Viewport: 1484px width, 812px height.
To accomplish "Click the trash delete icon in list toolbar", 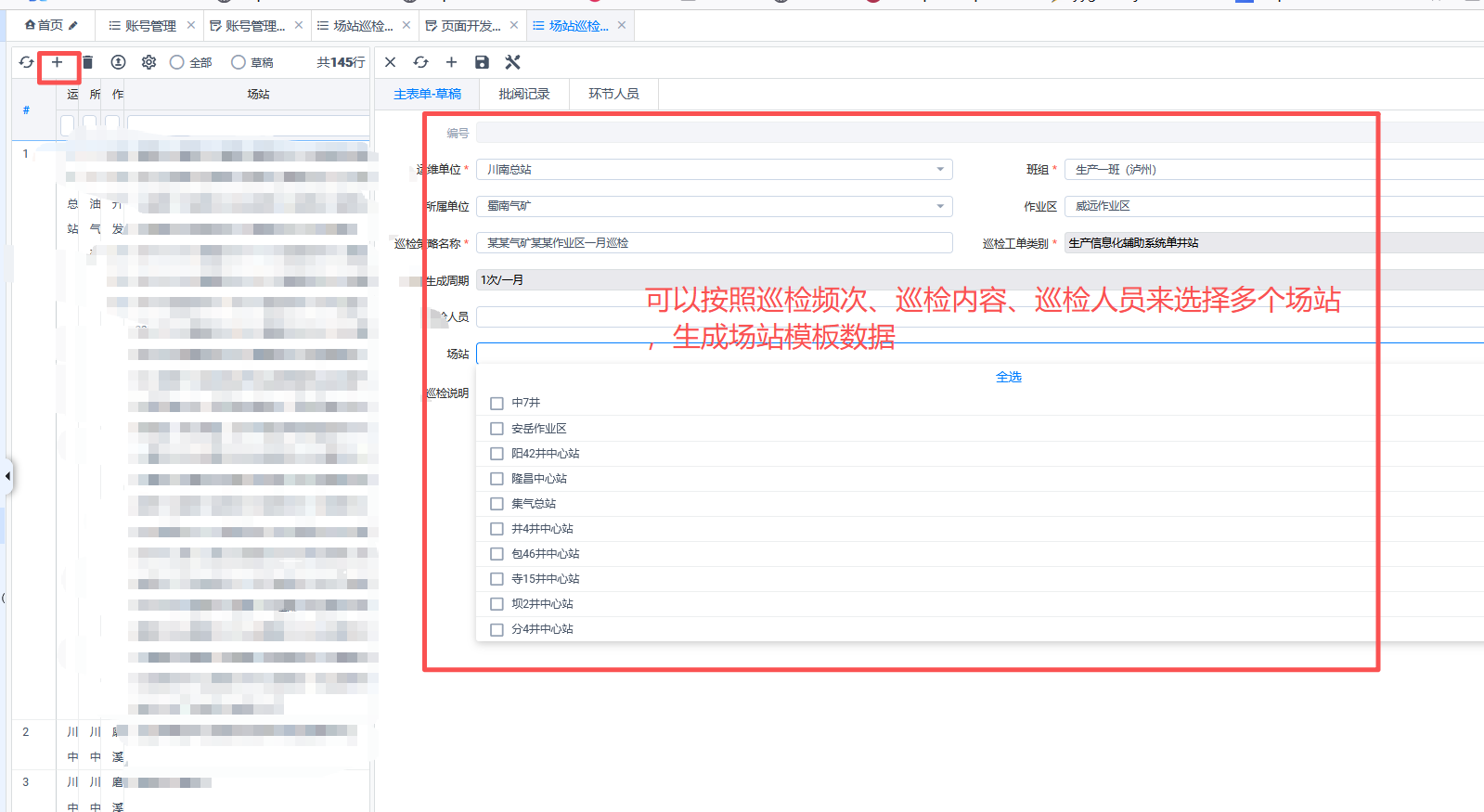I will click(88, 62).
